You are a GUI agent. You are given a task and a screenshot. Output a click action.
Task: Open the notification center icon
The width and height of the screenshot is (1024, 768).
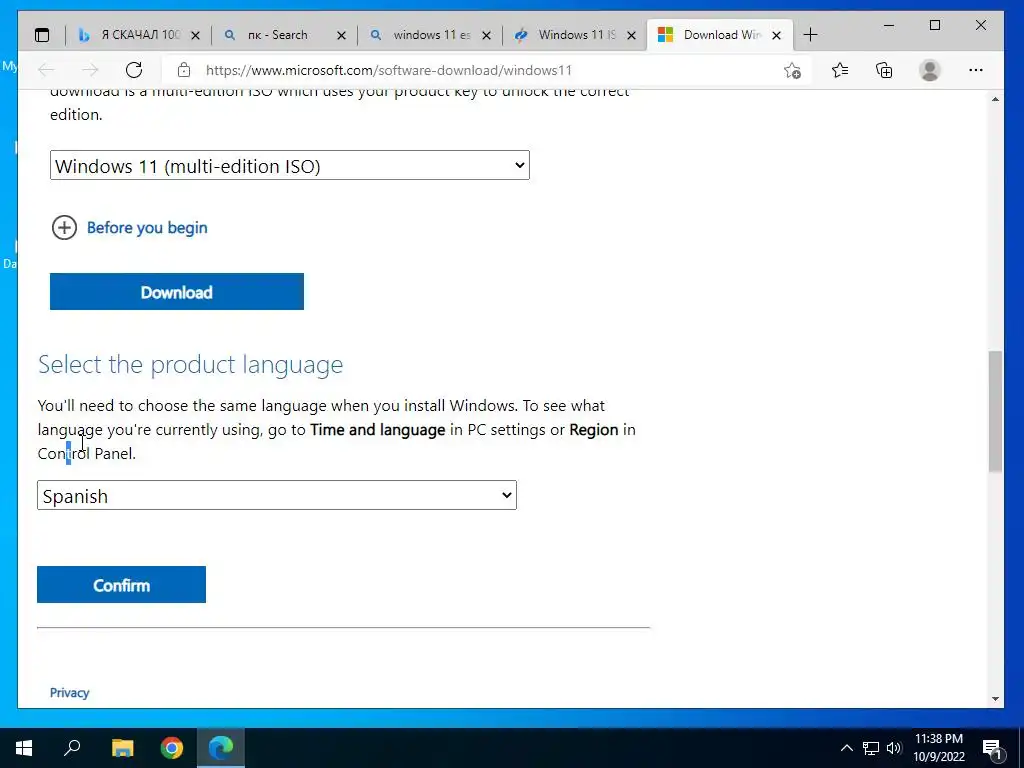(x=993, y=748)
